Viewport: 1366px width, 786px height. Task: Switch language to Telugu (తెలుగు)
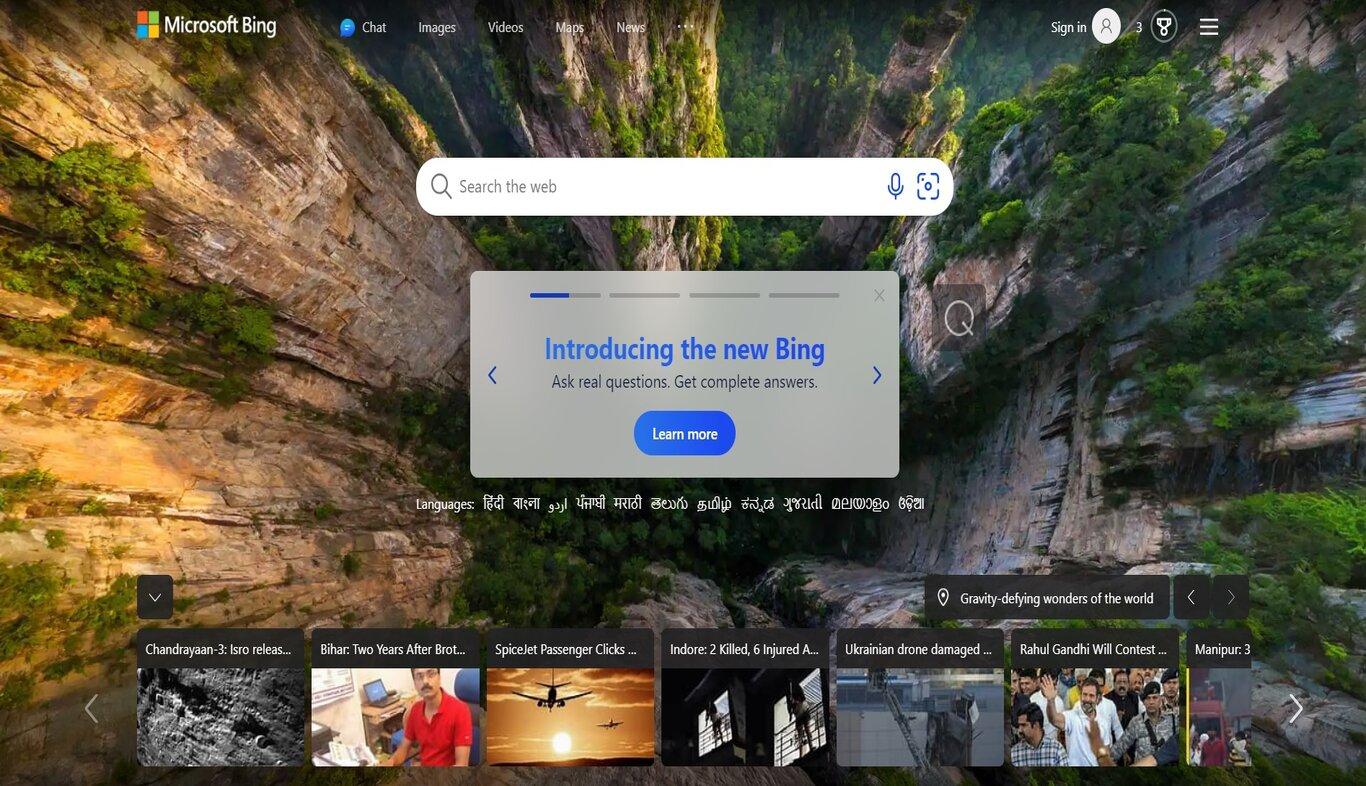click(669, 503)
